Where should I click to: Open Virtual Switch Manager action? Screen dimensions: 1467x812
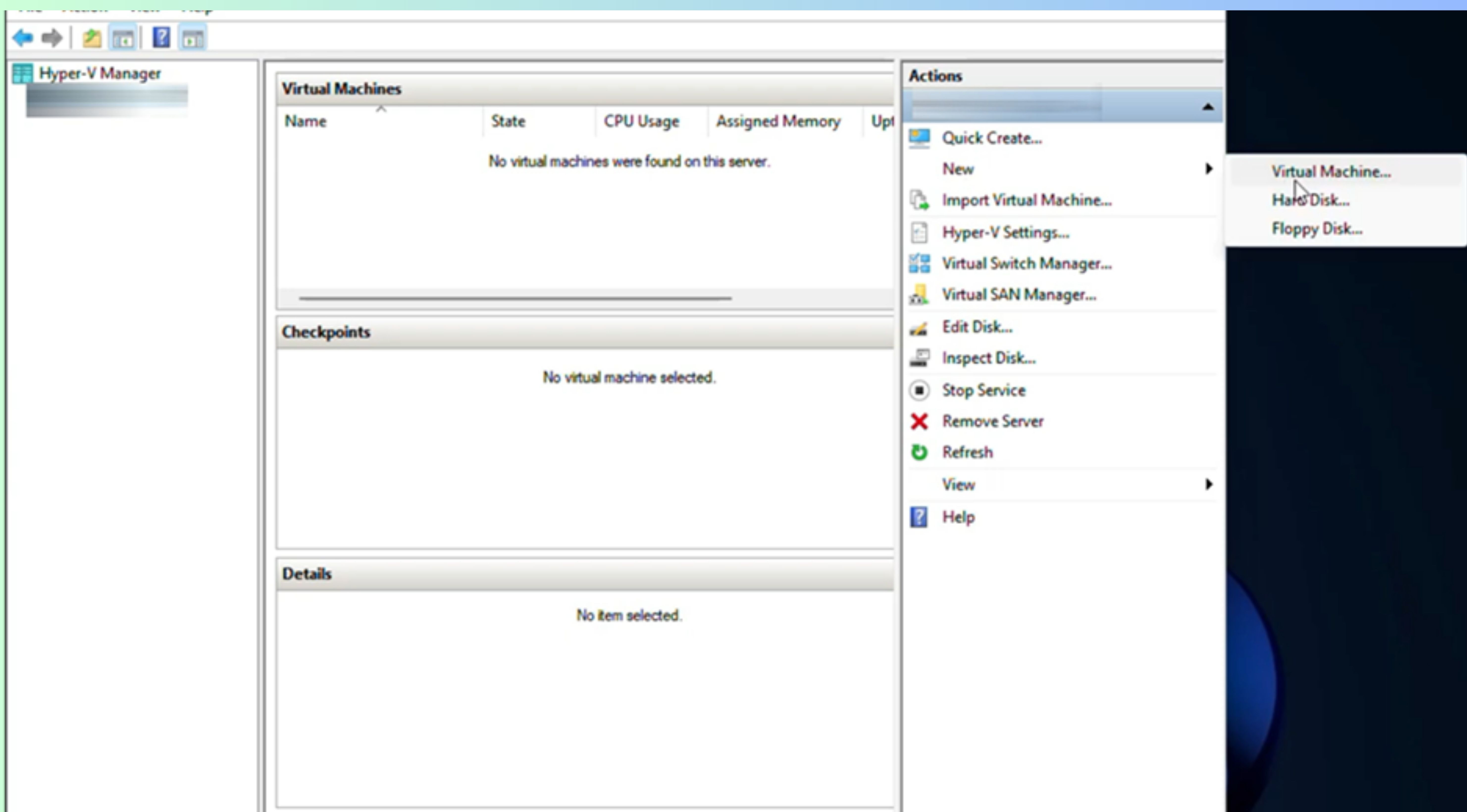[x=1026, y=263]
